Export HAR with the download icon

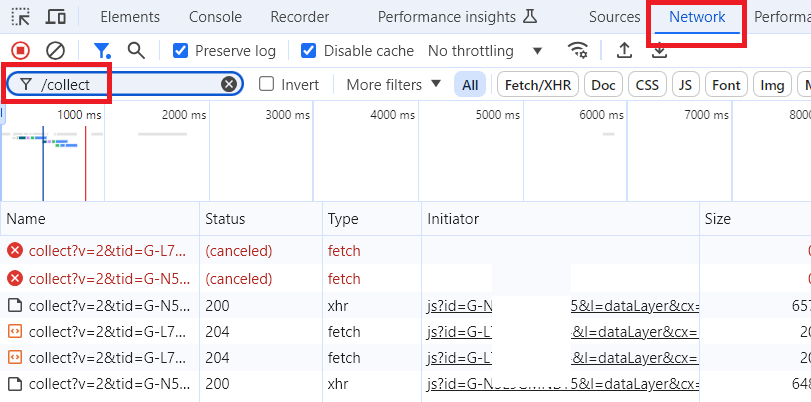659,50
